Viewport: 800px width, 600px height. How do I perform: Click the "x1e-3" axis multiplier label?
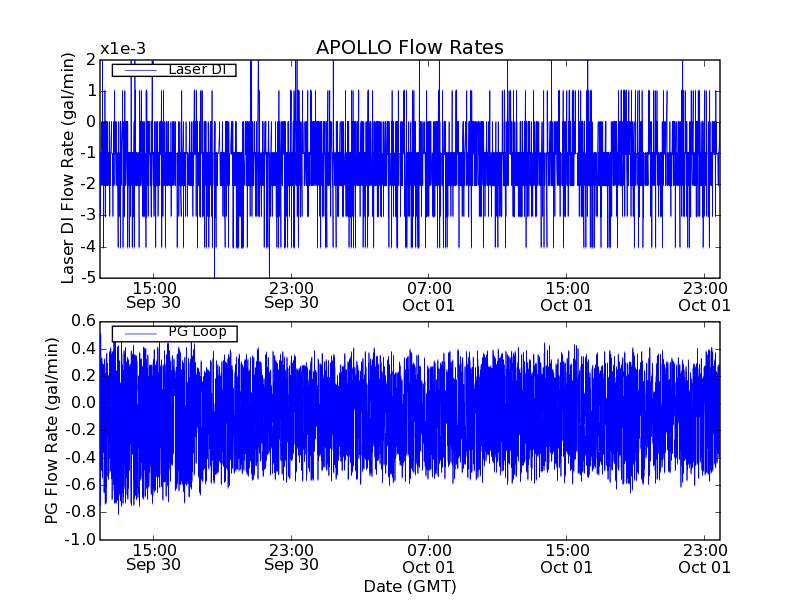[x=123, y=49]
